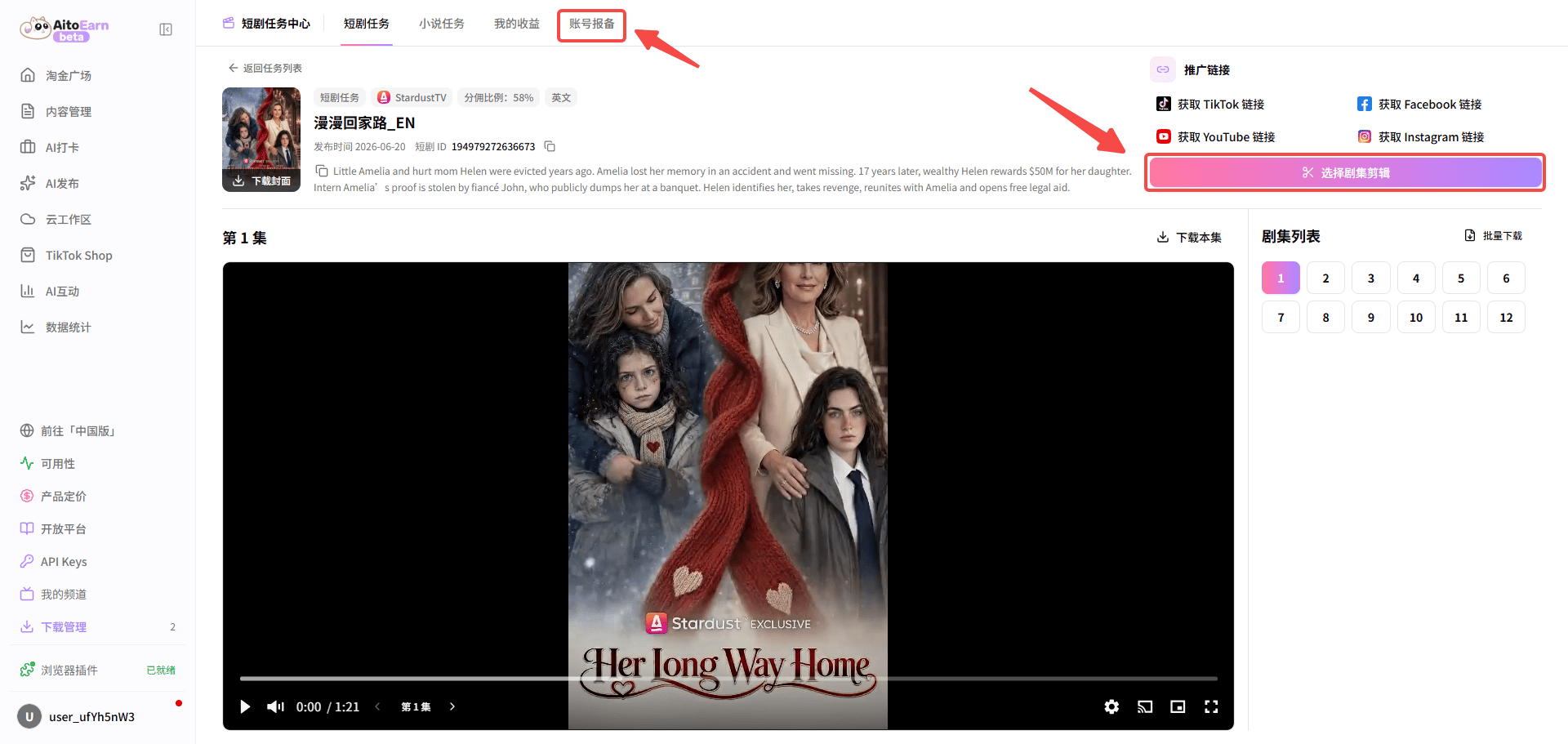Screen dimensions: 1568x744
Task: Click 获取 YouTube 链接
Action: click(1215, 136)
